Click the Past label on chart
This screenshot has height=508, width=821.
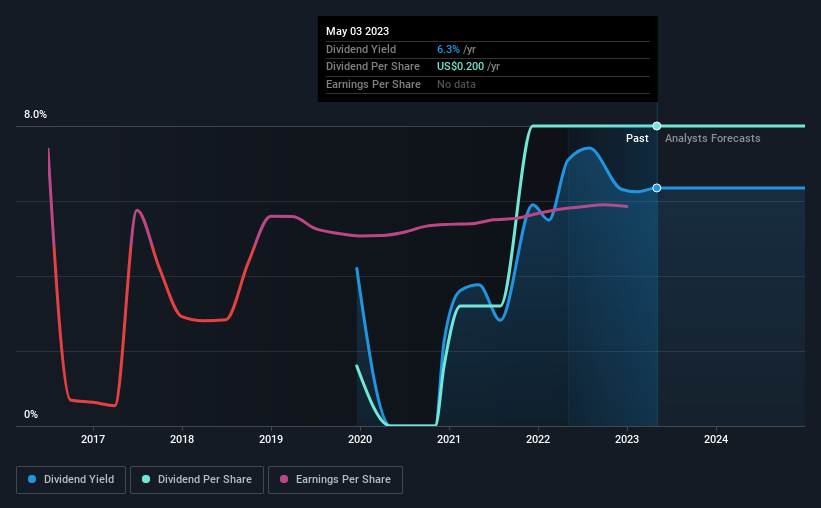pos(637,138)
